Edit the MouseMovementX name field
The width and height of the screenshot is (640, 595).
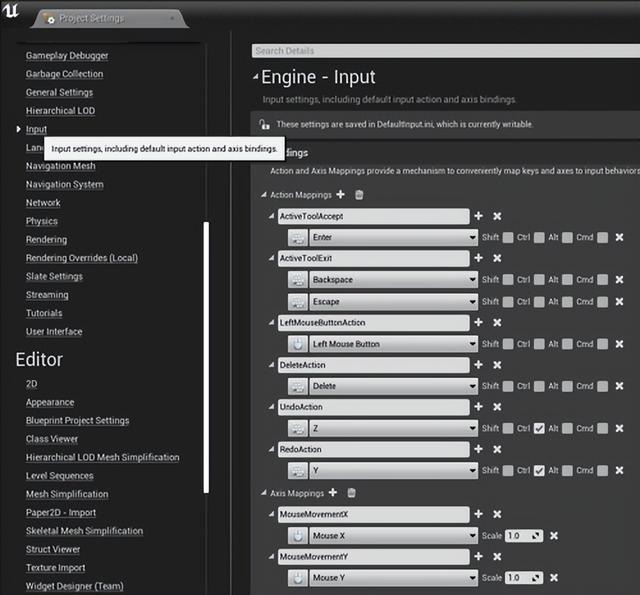(373, 514)
